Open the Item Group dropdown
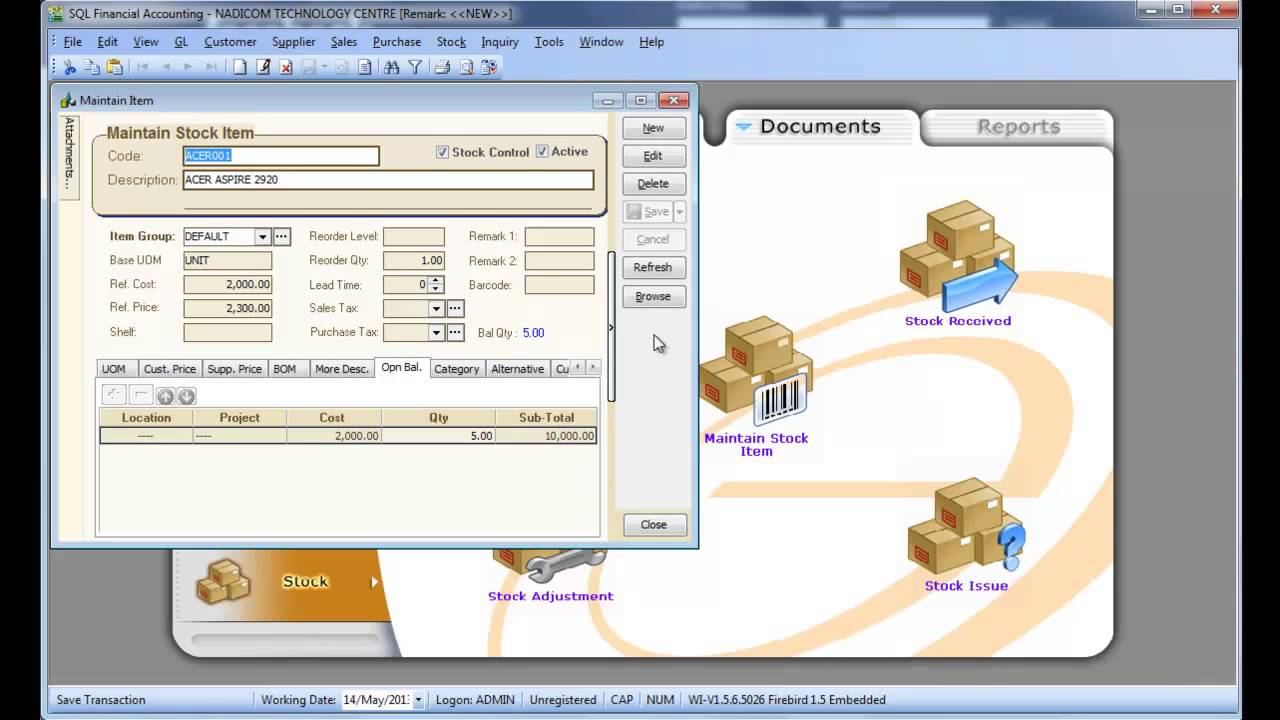This screenshot has height=720, width=1280. (x=263, y=237)
